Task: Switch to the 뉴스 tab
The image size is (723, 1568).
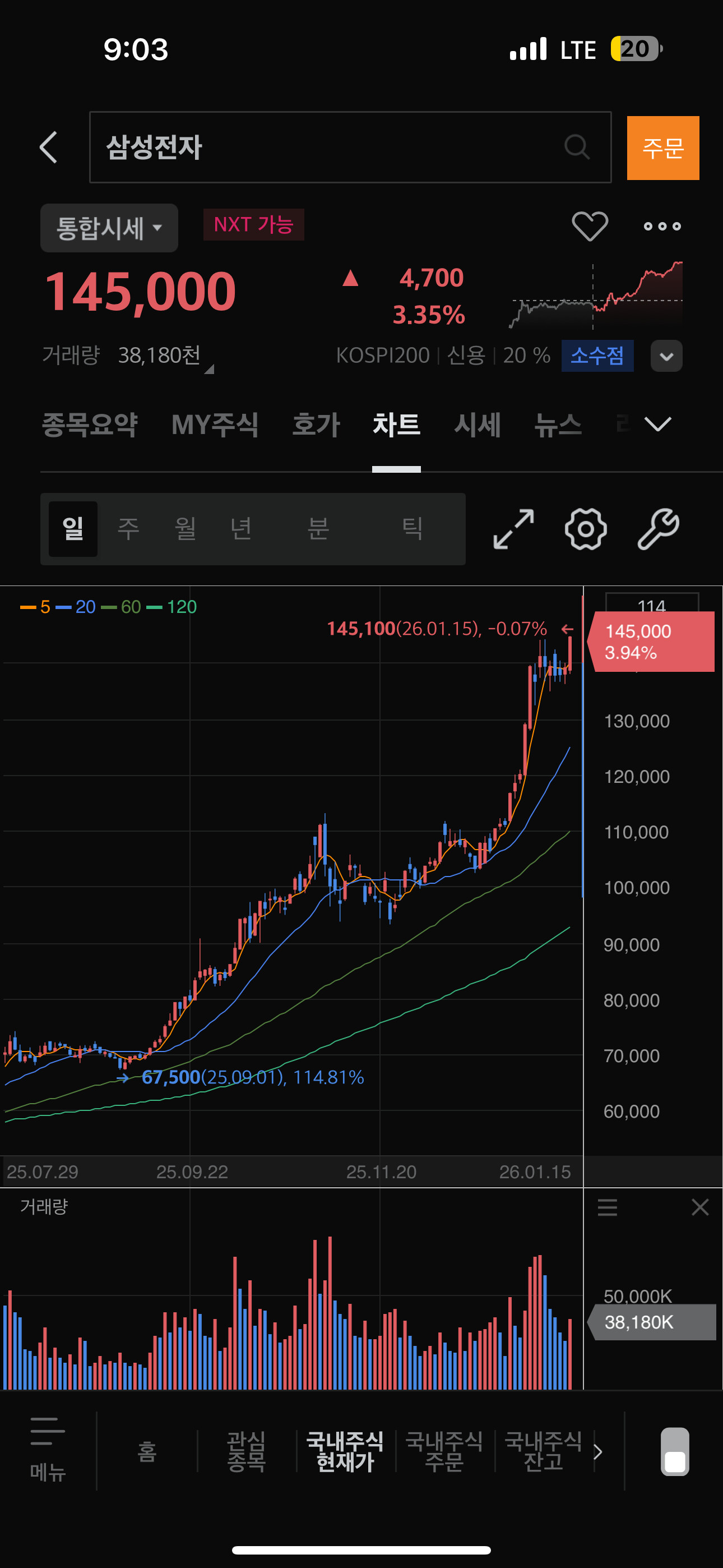Action: click(558, 425)
